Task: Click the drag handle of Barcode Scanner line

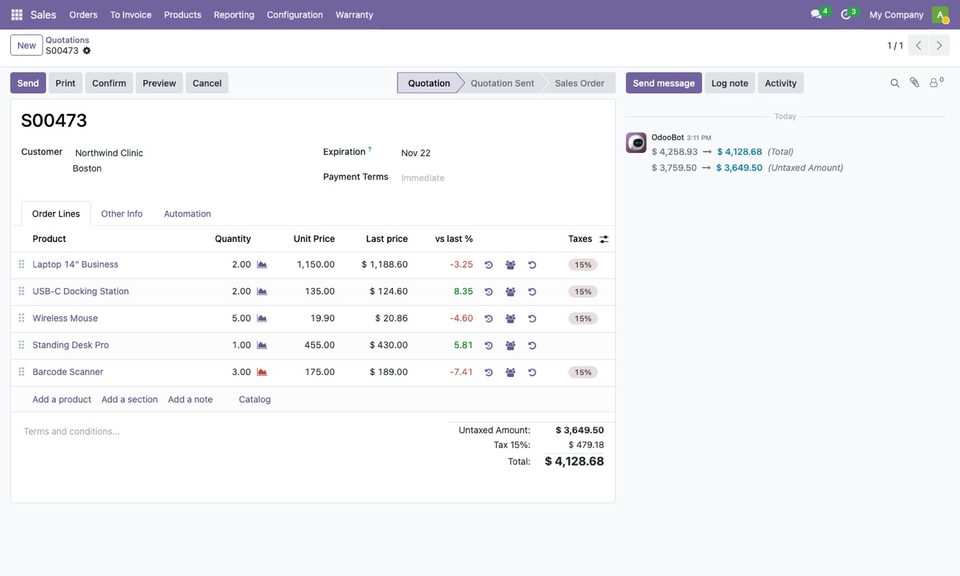Action: [x=21, y=372]
